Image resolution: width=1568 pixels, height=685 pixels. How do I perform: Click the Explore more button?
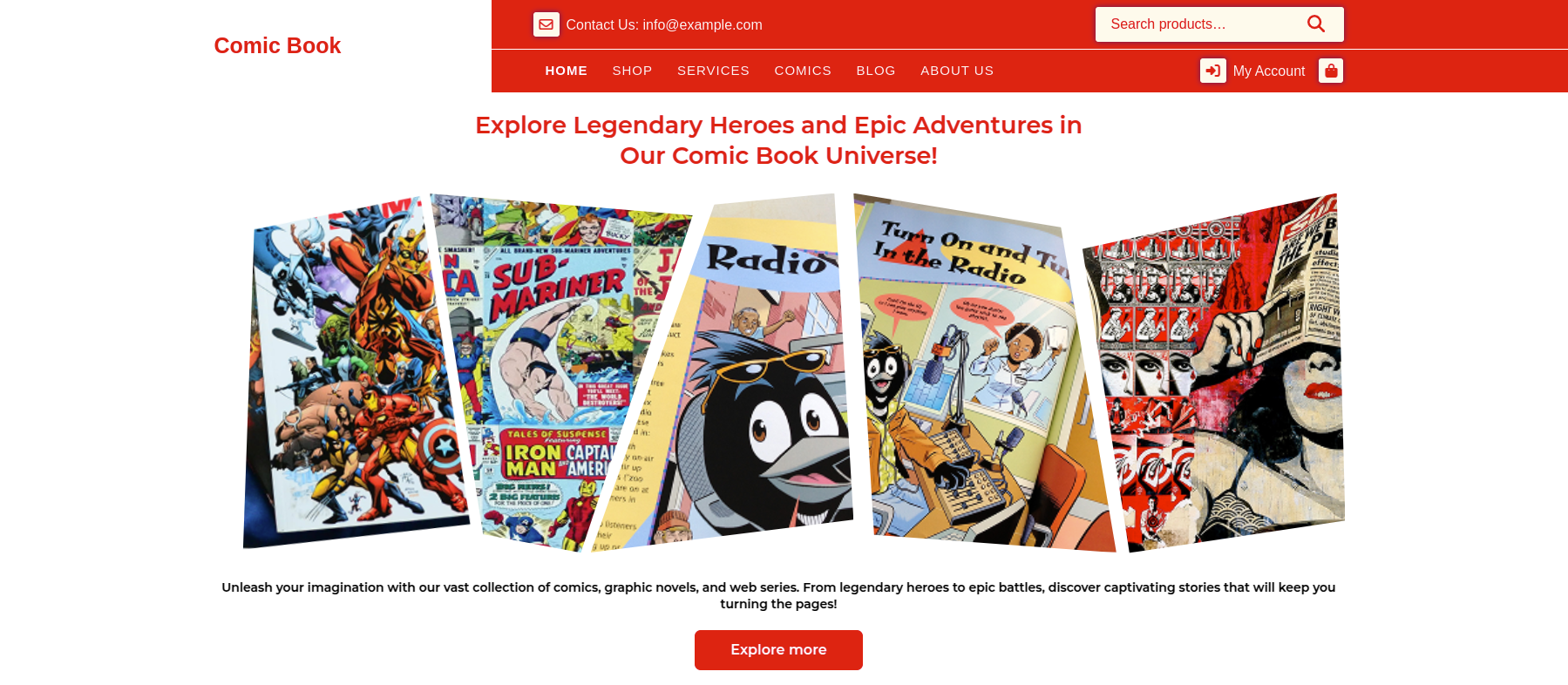coord(778,650)
